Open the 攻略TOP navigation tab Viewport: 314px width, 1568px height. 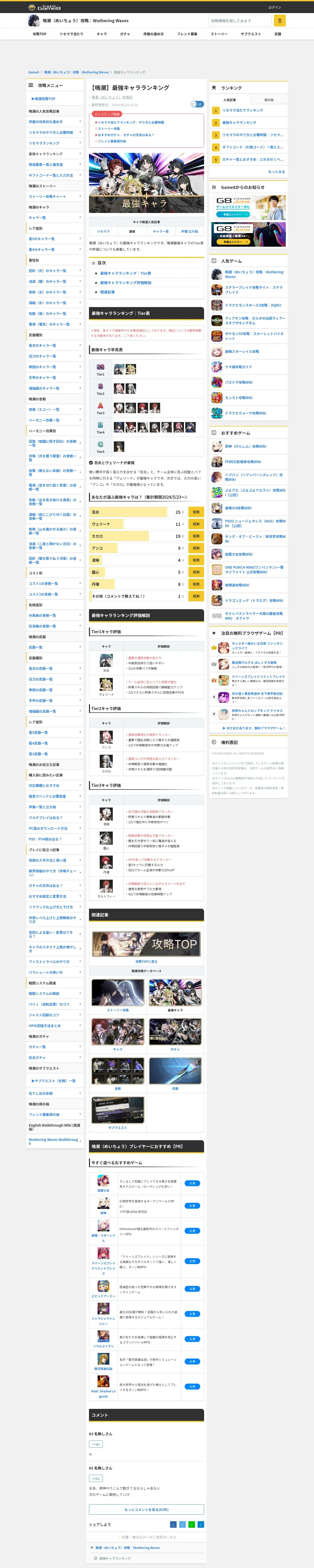(x=40, y=34)
